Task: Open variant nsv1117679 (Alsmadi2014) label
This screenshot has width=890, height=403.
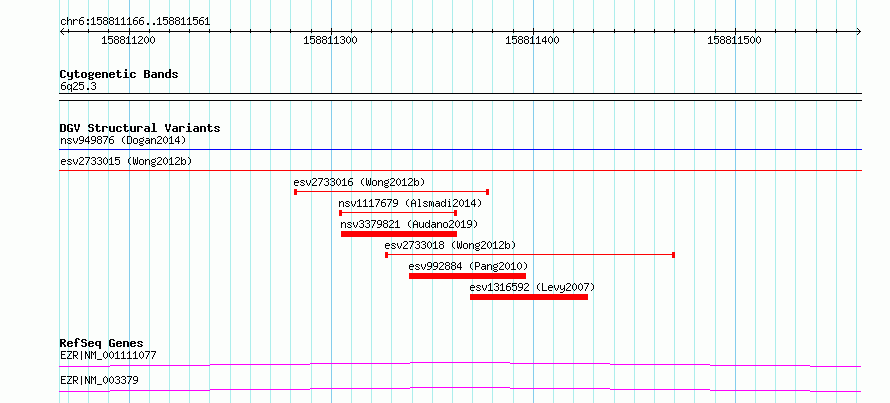Action: tap(410, 203)
